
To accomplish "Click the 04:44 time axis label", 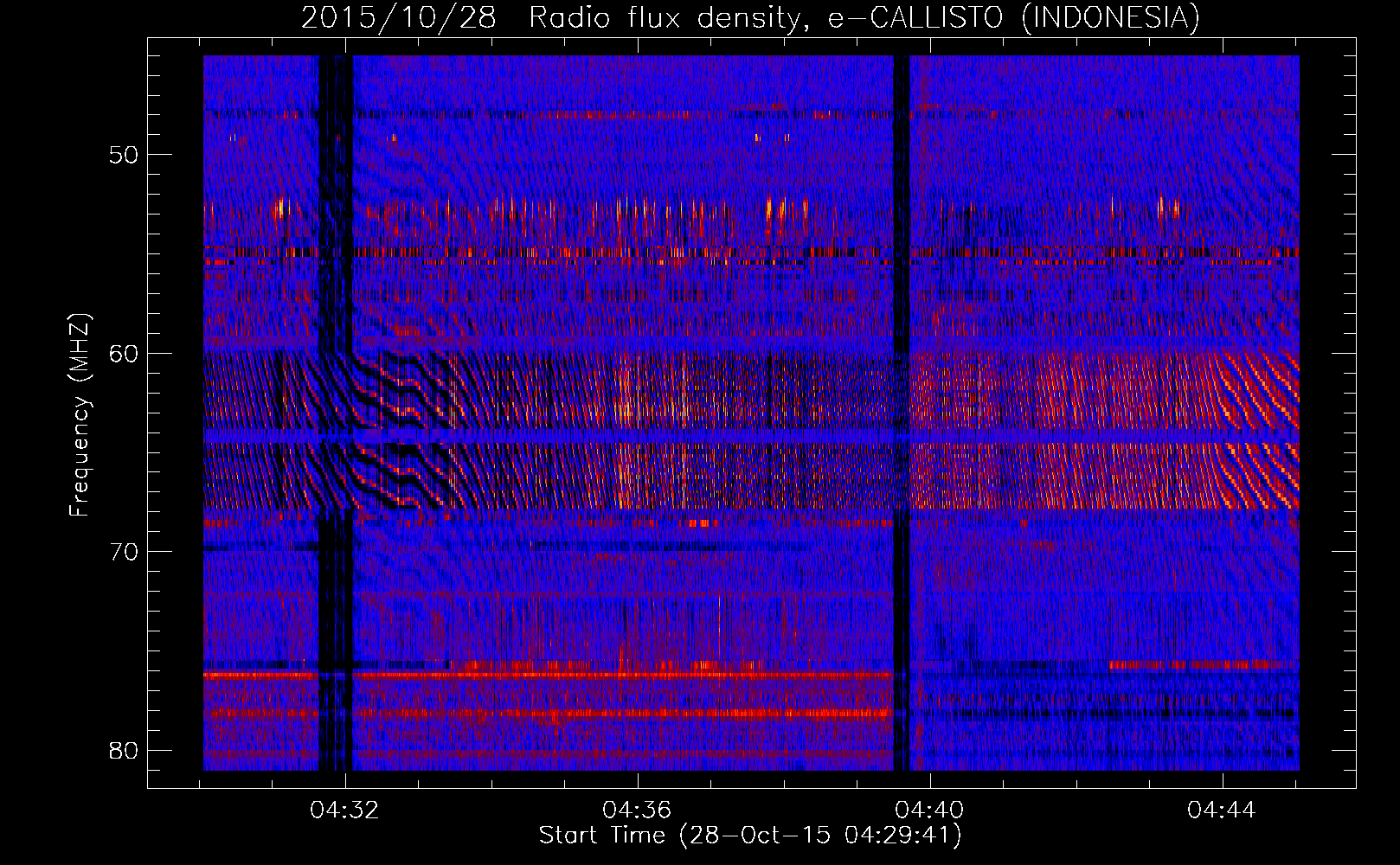I will (1222, 811).
